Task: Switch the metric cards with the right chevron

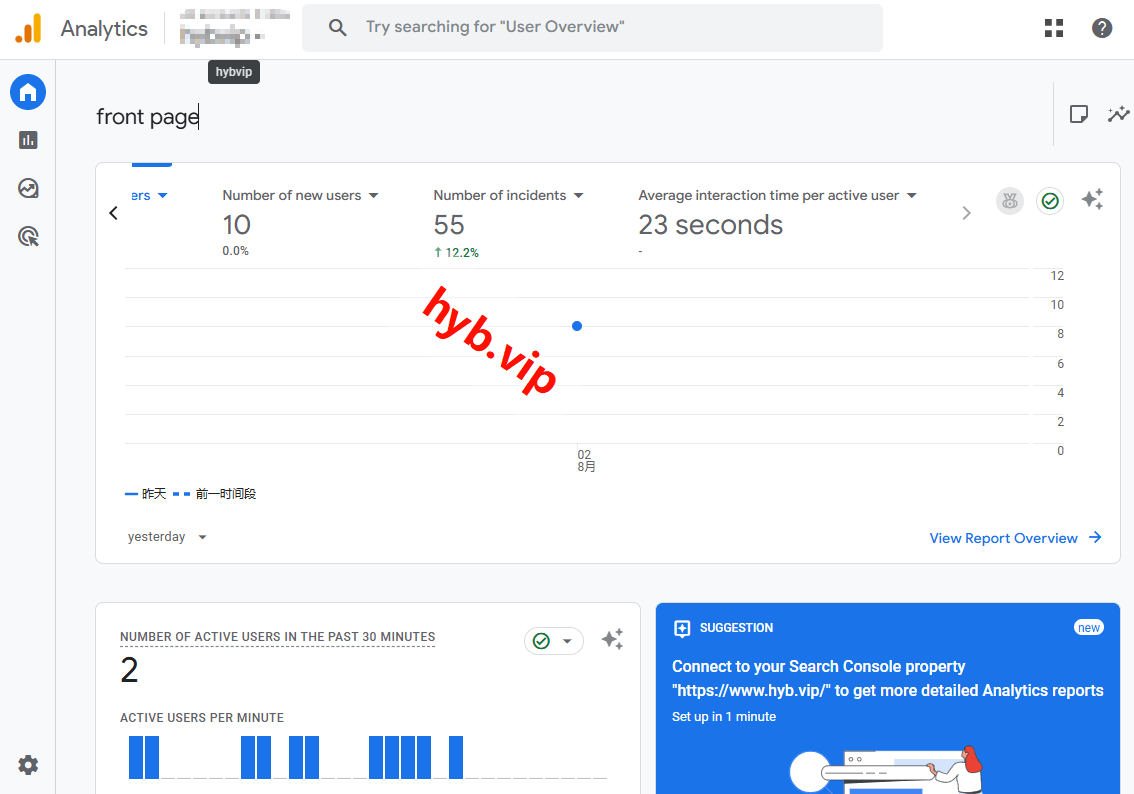Action: pyautogui.click(x=966, y=212)
